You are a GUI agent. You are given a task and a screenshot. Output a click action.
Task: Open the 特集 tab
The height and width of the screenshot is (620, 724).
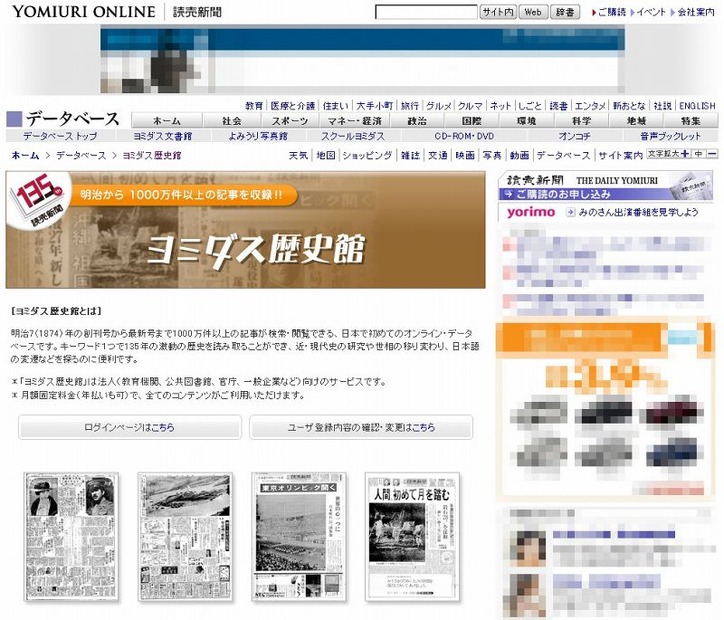(691, 120)
